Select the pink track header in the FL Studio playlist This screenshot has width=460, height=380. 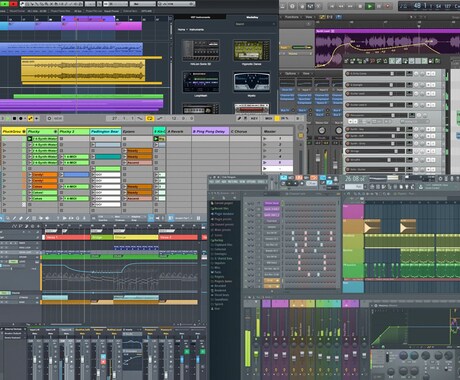353,212
